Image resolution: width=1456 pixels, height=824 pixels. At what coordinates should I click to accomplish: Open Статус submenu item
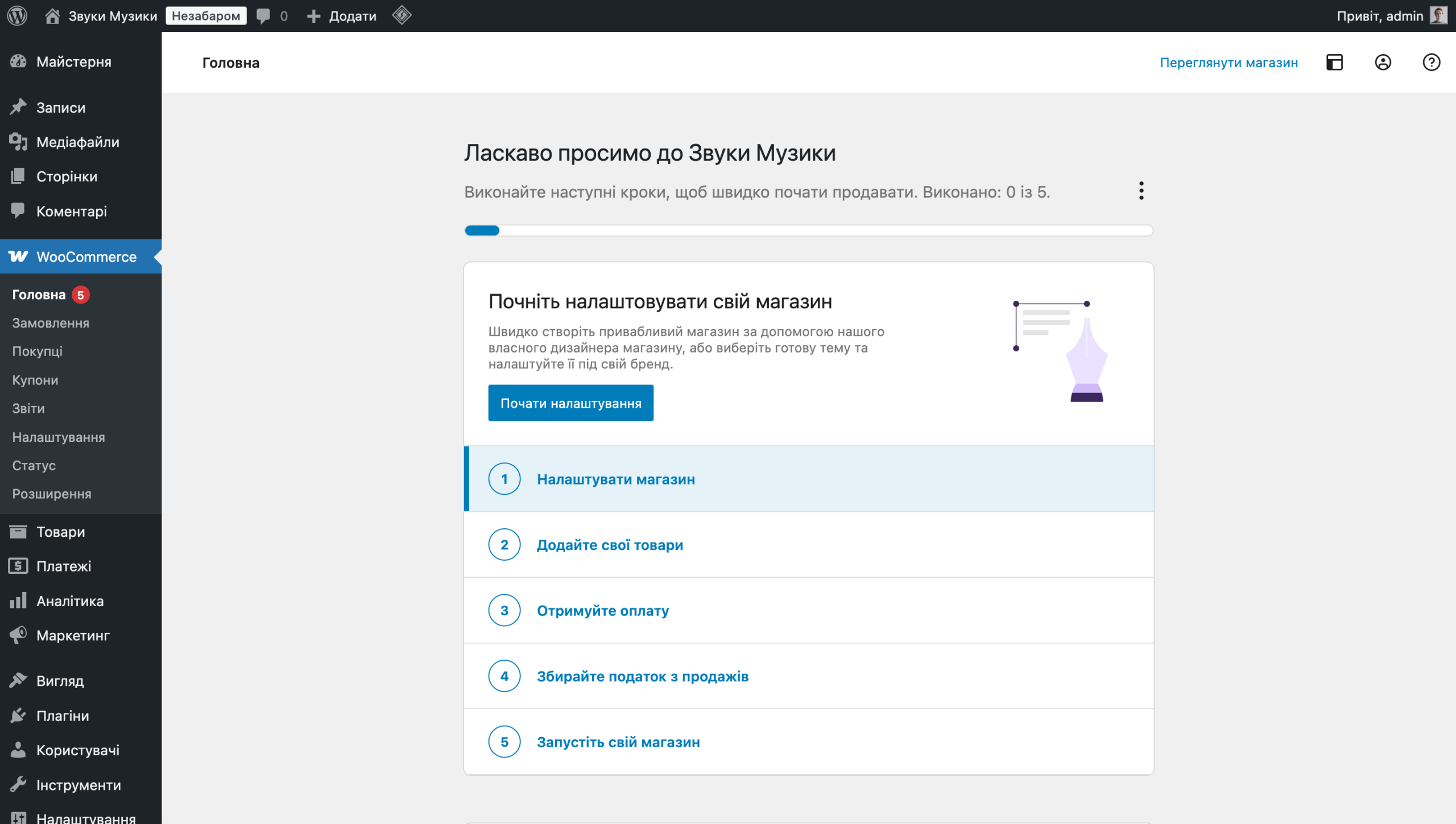pos(34,466)
